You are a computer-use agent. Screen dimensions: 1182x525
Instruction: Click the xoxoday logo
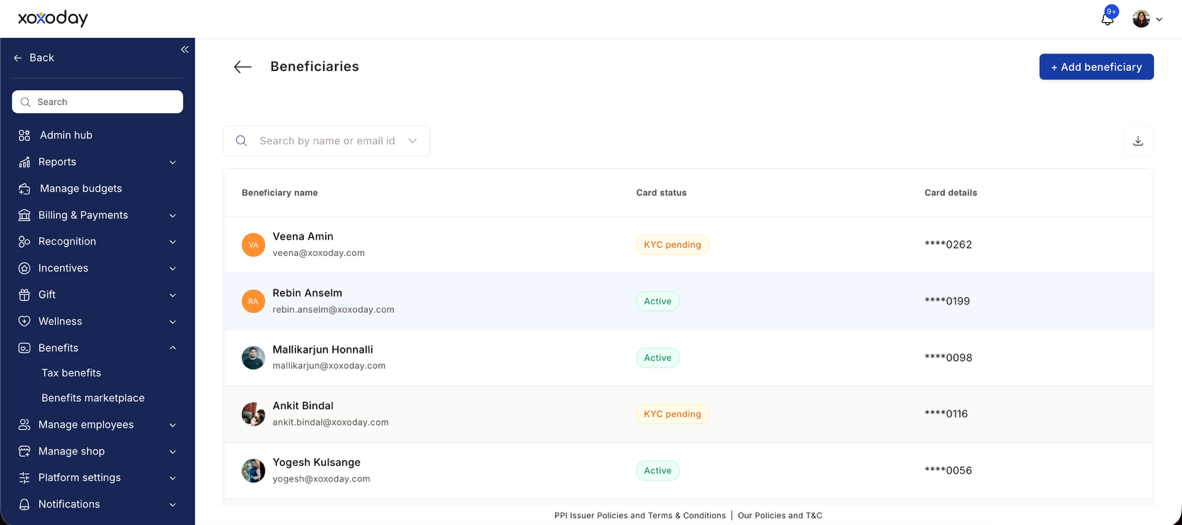tap(53, 19)
